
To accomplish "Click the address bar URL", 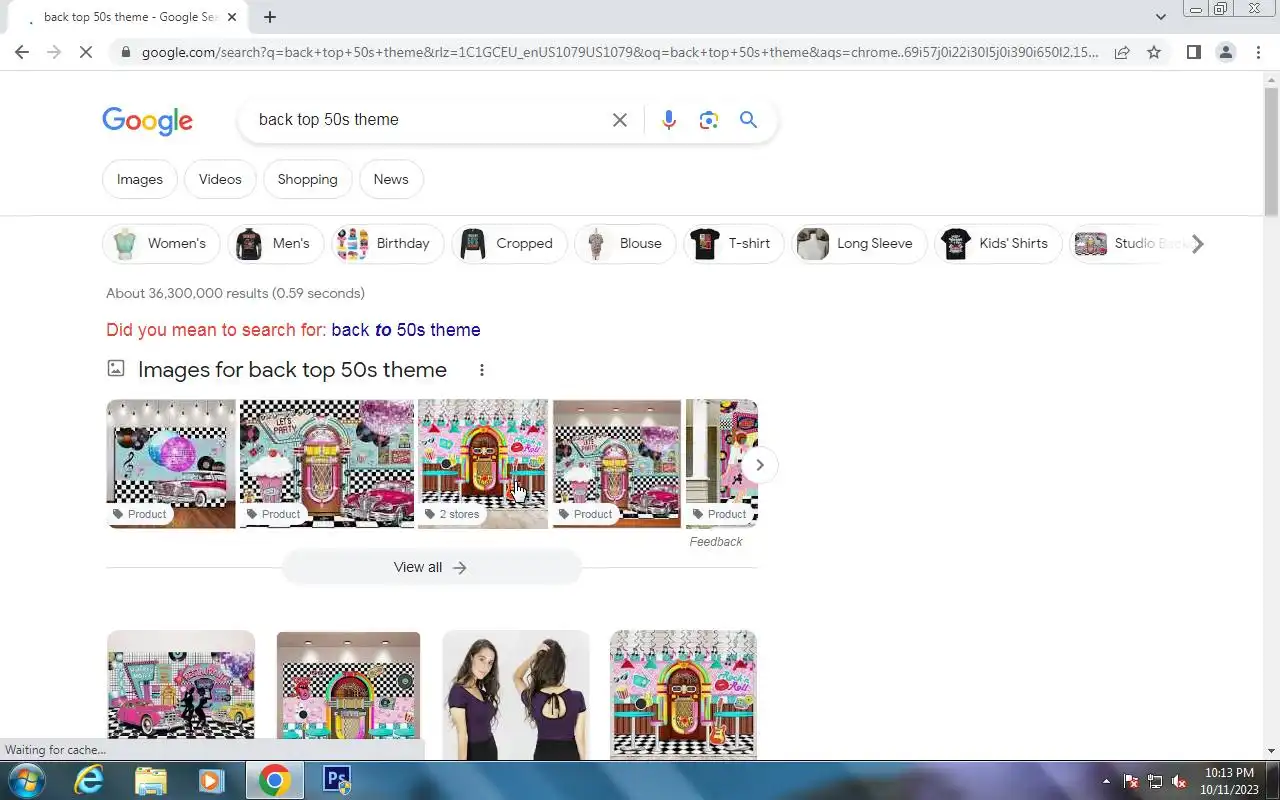I will click(x=620, y=52).
